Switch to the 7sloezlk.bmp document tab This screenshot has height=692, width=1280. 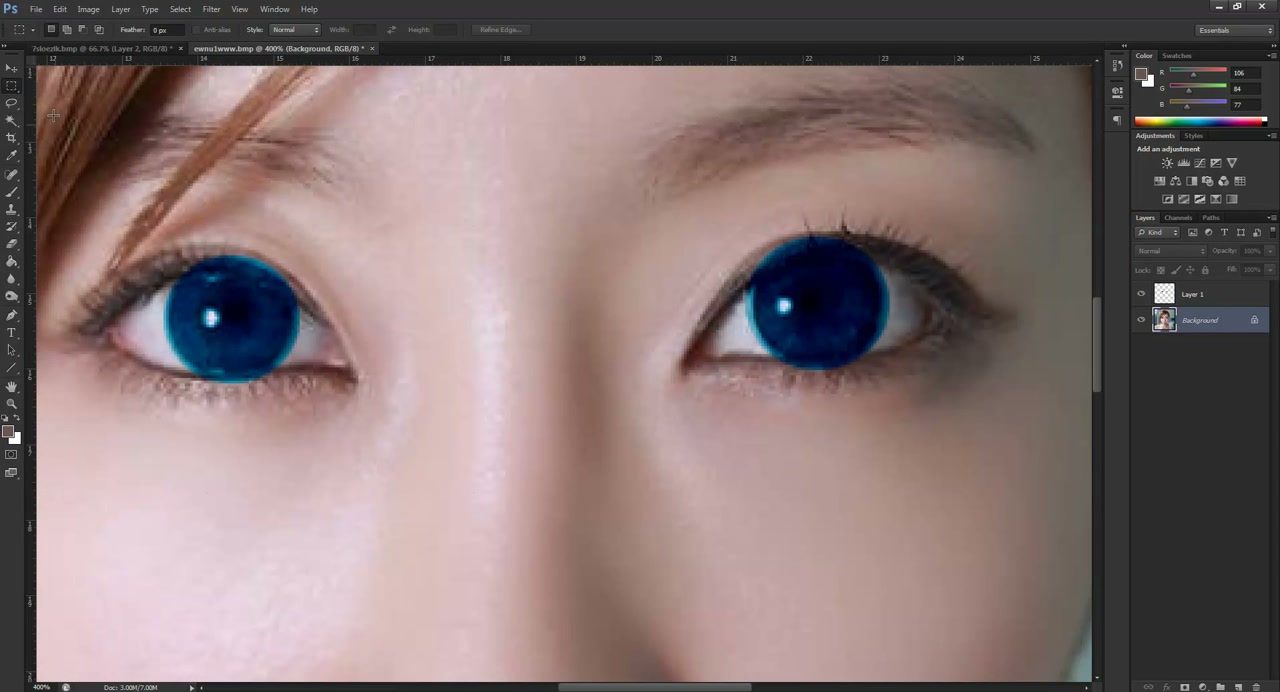pos(101,48)
